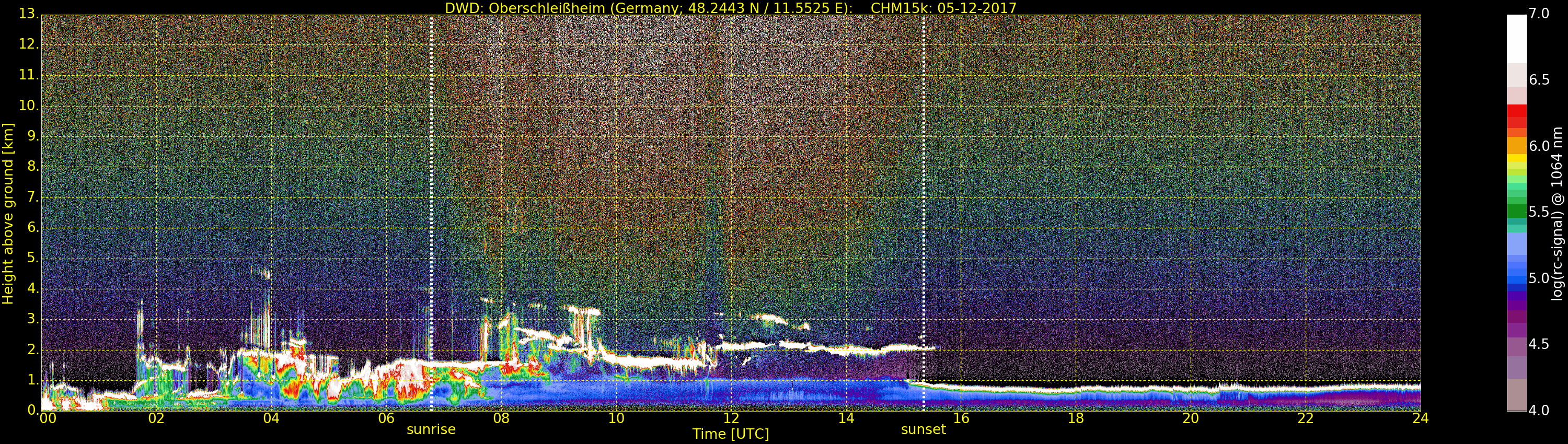Click the colorbar '7.0' value
This screenshot has width=1568, height=444.
1539,14
